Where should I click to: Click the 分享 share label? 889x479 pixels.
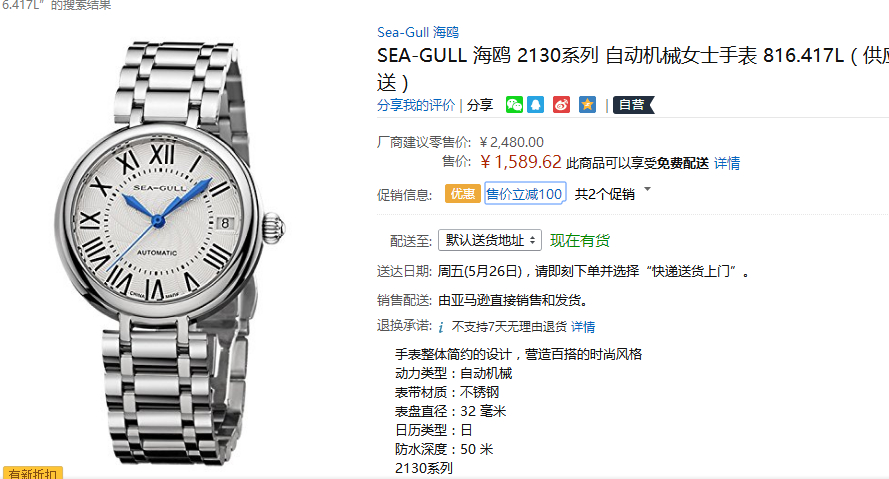pos(480,105)
